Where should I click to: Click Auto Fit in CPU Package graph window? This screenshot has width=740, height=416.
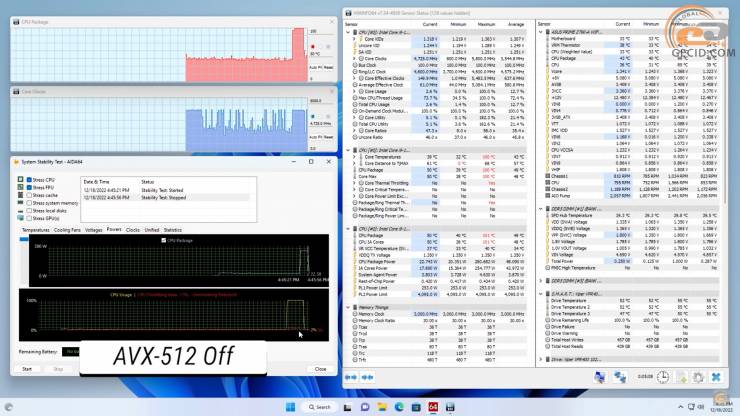[316, 68]
